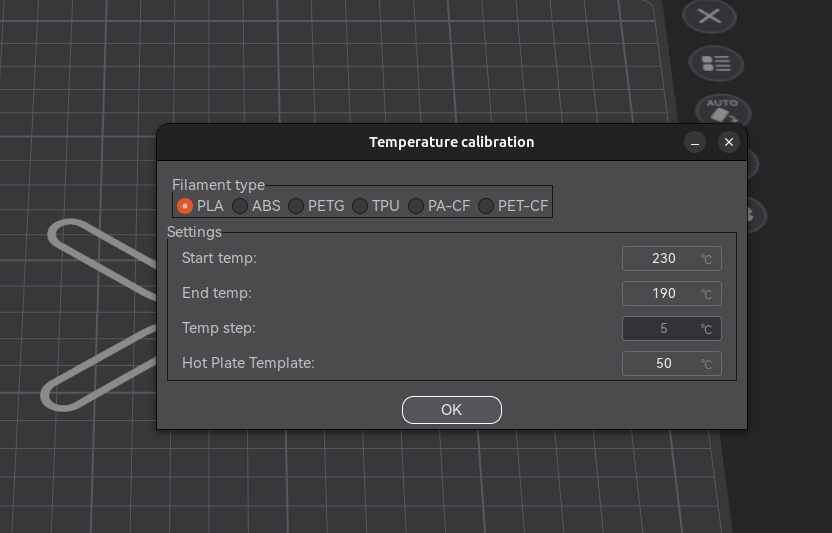Pick the TPU filament option

point(360,206)
